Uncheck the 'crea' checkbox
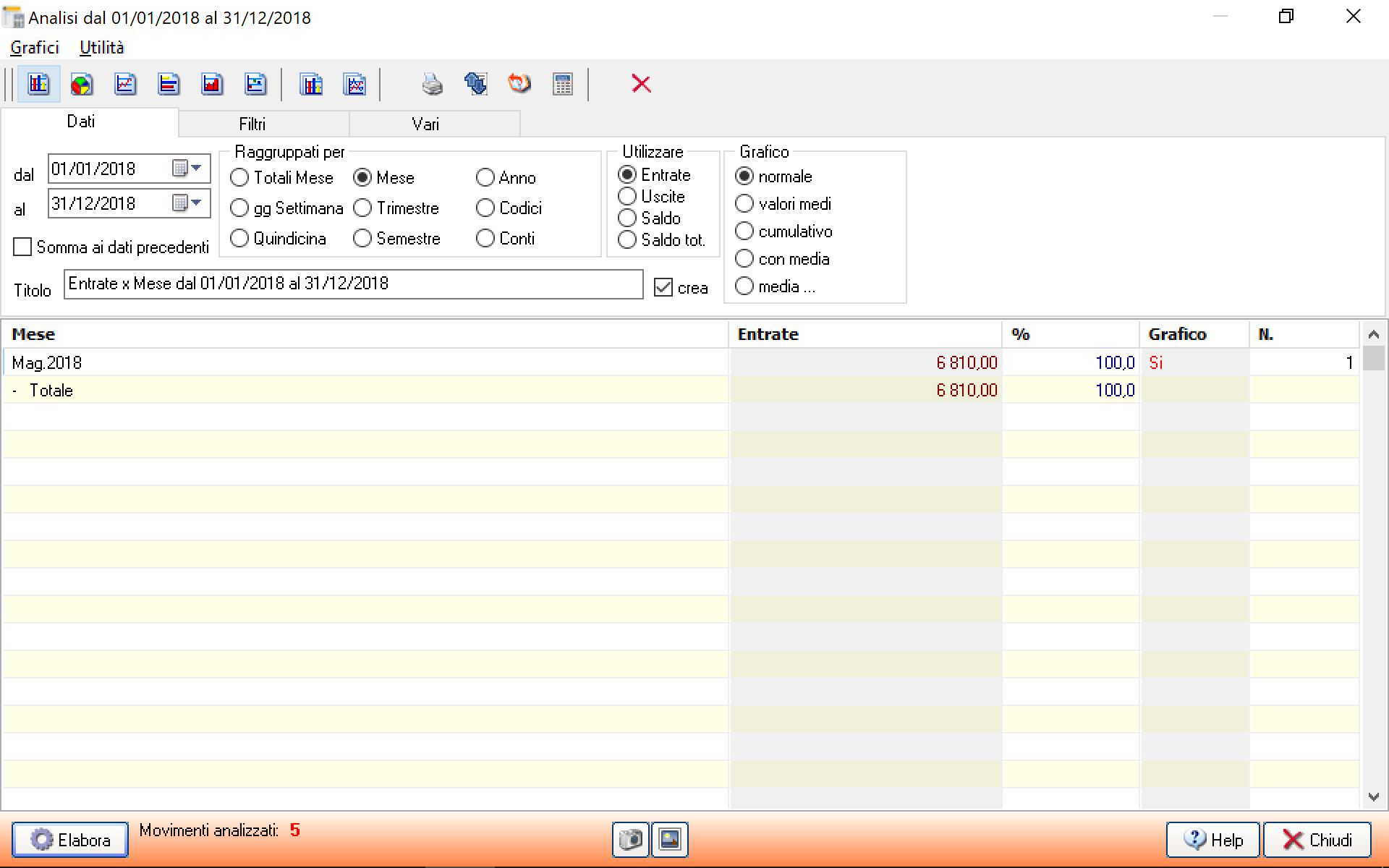The image size is (1389, 868). click(663, 288)
